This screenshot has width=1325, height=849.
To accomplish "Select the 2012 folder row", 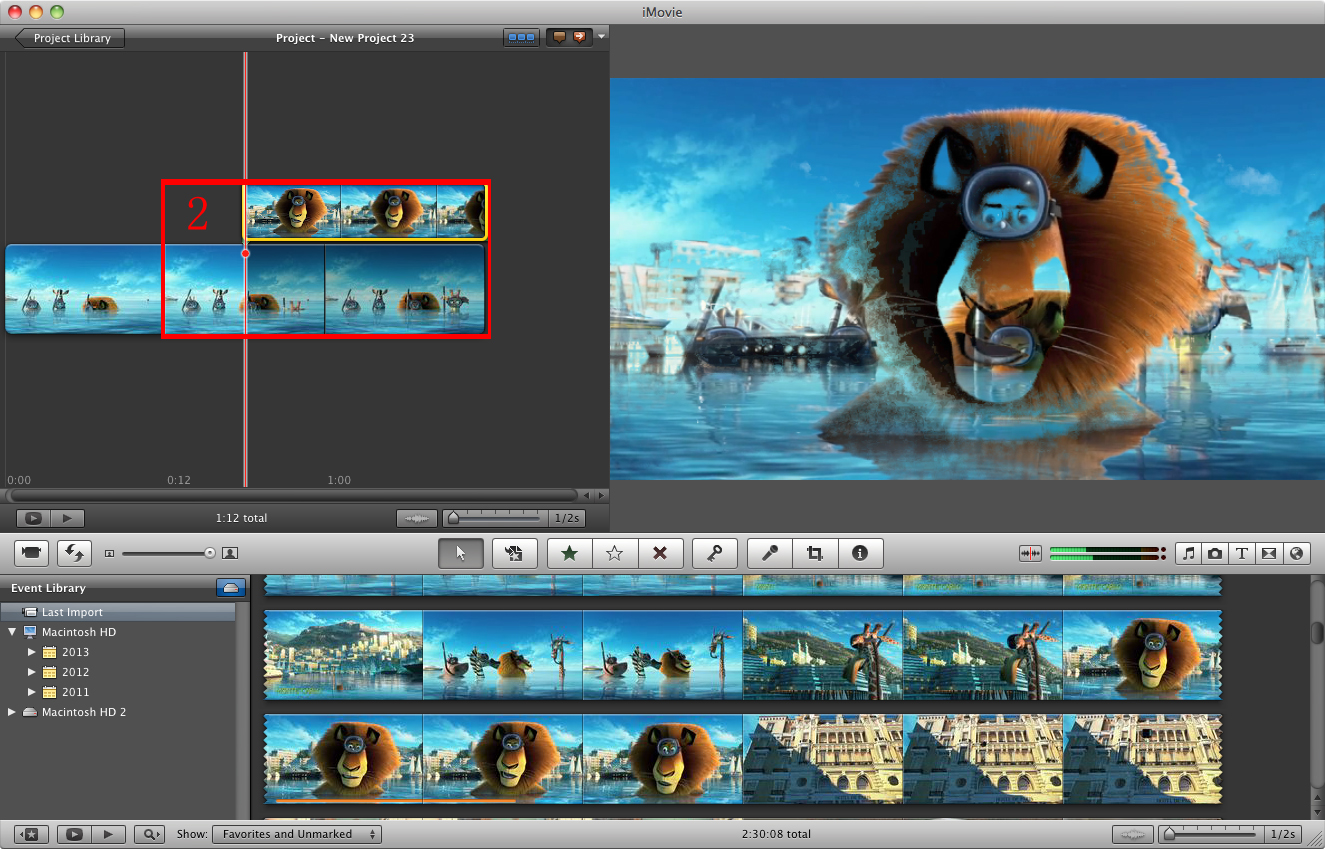I will 118,672.
